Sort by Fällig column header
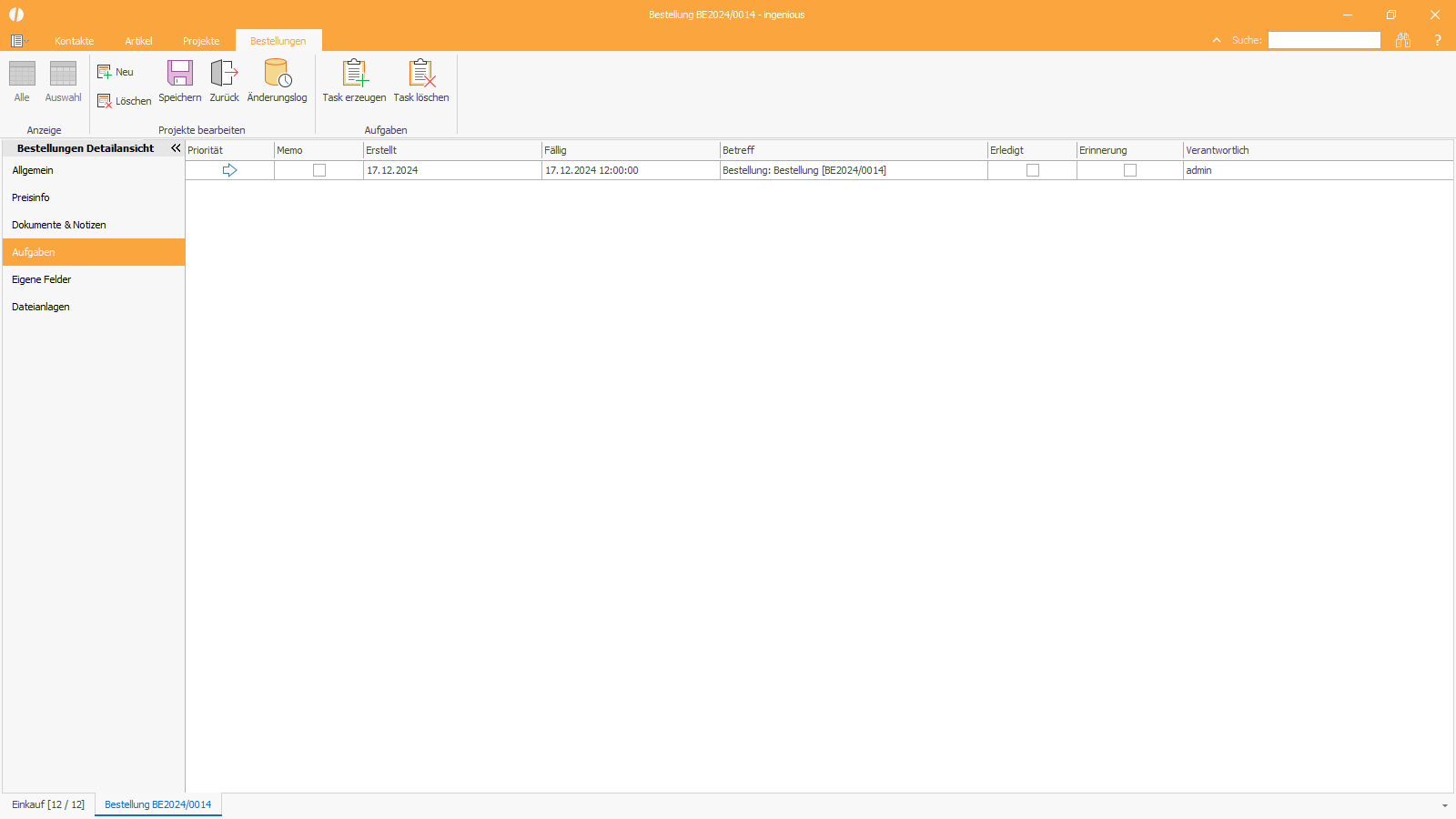This screenshot has height=819, width=1456. 632,150
